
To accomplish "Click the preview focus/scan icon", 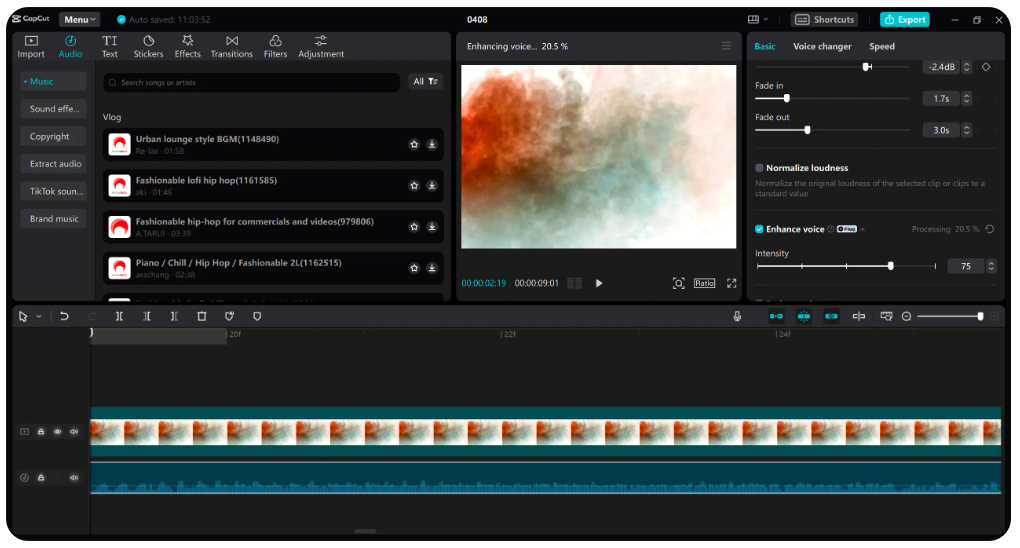I will 678,283.
